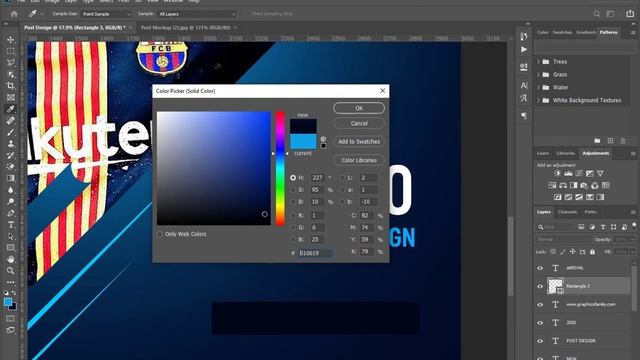
Task: Open the Actions panel play icon
Action: (x=524, y=49)
